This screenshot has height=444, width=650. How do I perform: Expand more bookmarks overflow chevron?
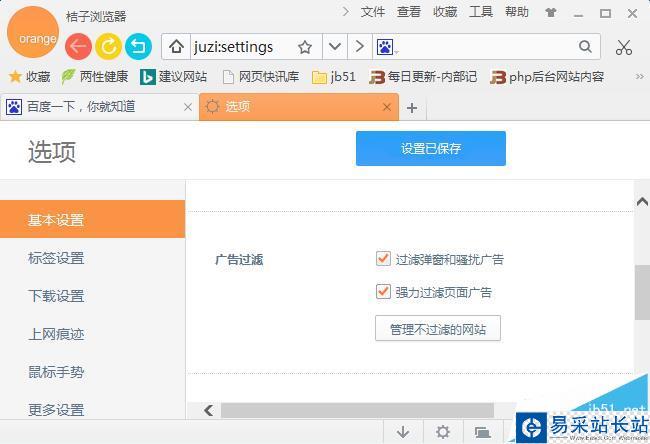point(639,76)
